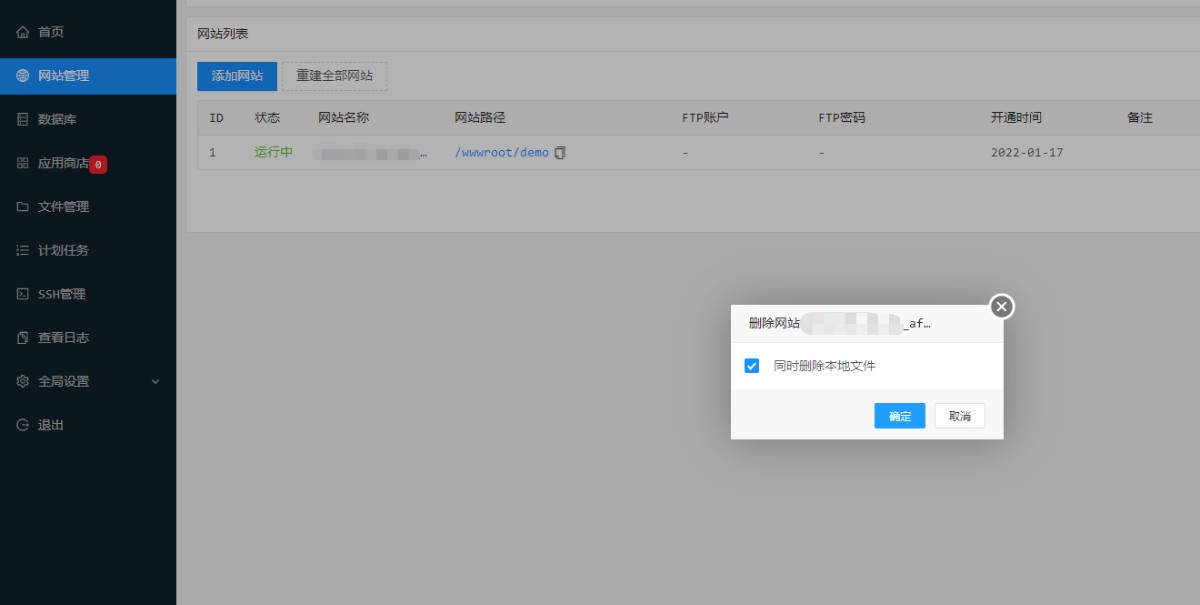The image size is (1200, 605).
Task: Click the red badge on 应用商店
Action: pos(98,164)
